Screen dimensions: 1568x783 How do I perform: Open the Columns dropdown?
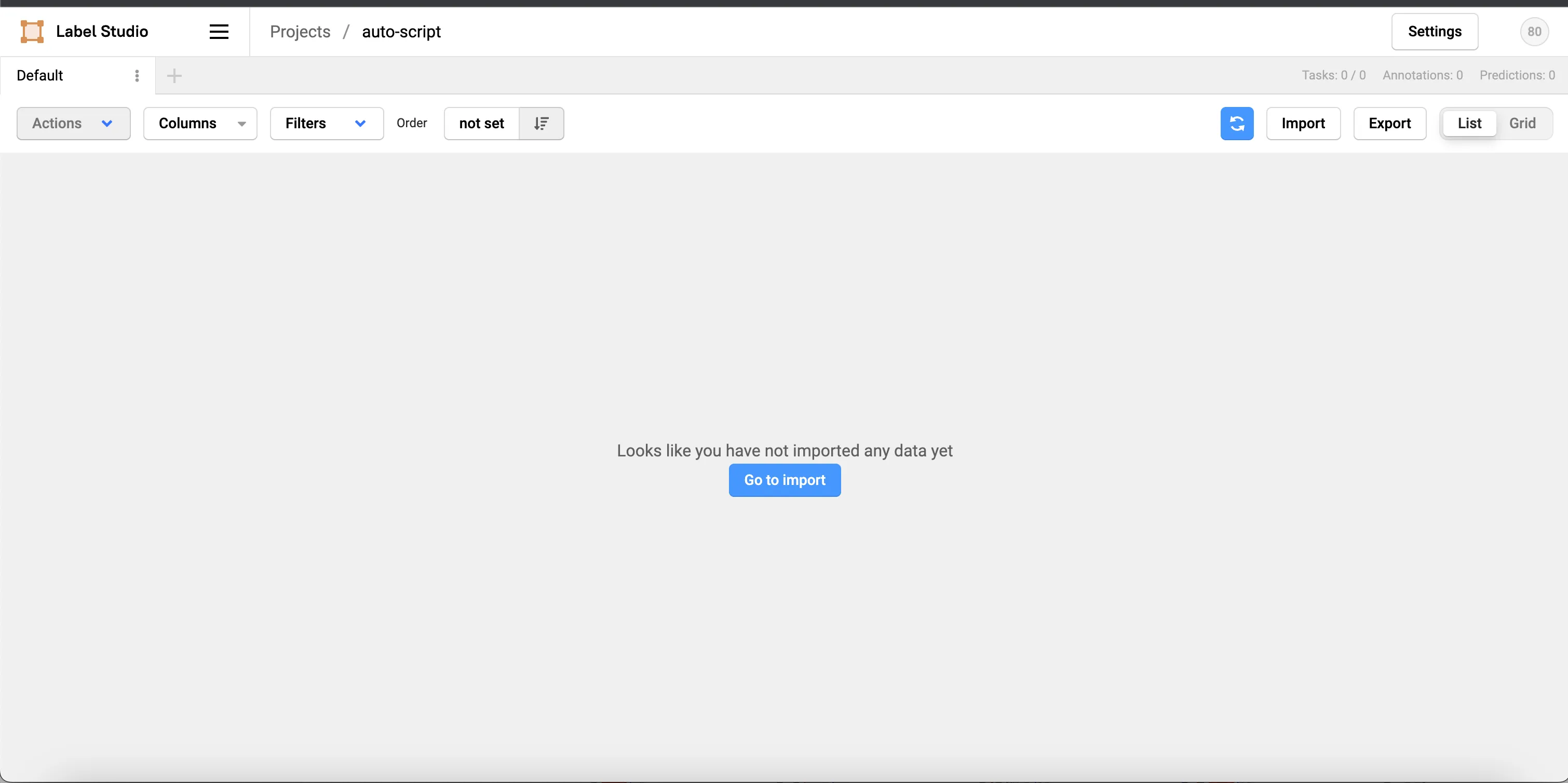click(x=200, y=124)
